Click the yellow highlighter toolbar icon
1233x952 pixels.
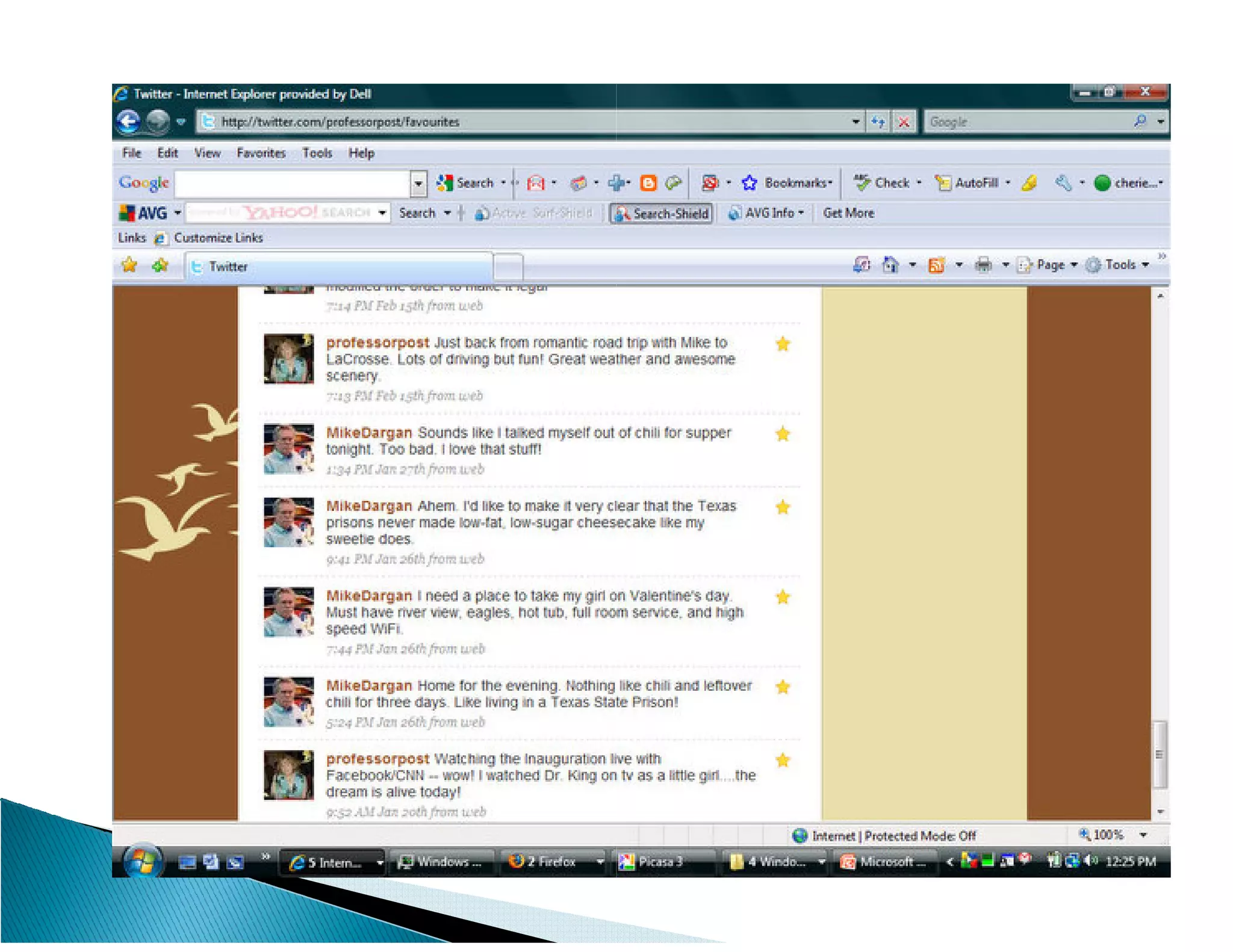coord(1030,183)
